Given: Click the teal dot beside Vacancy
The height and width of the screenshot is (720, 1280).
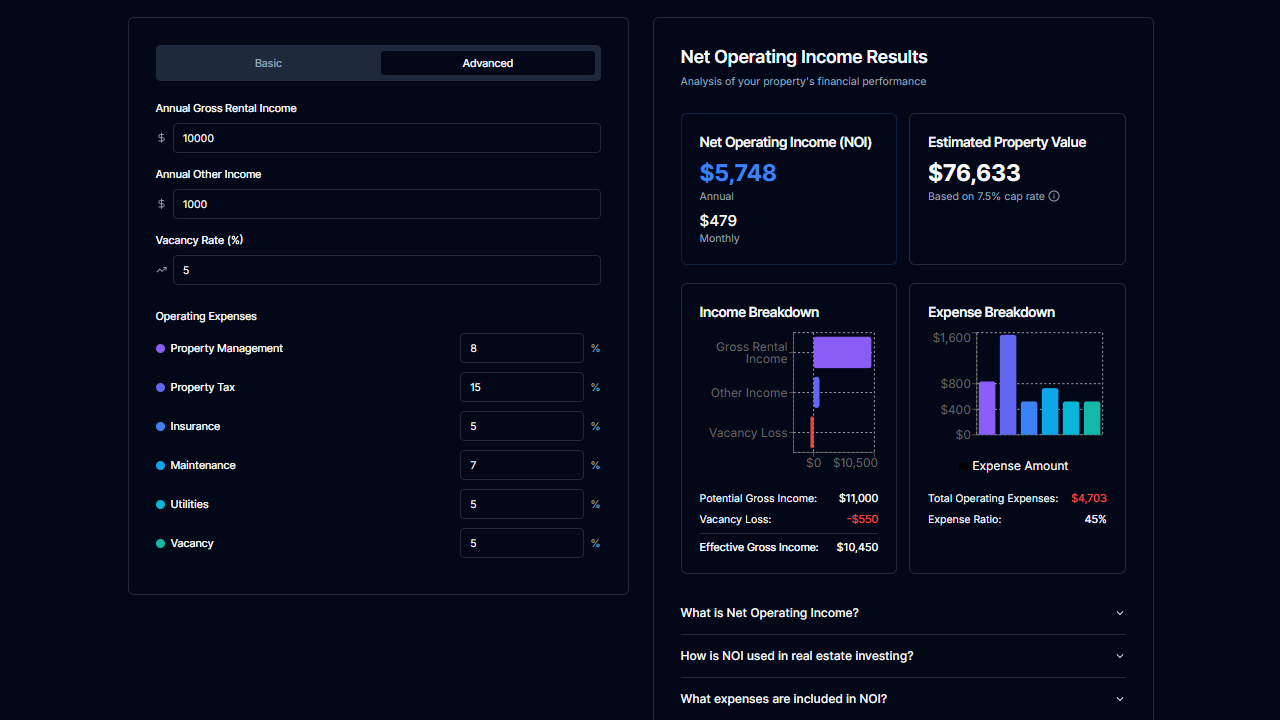Looking at the screenshot, I should pyautogui.click(x=162, y=543).
